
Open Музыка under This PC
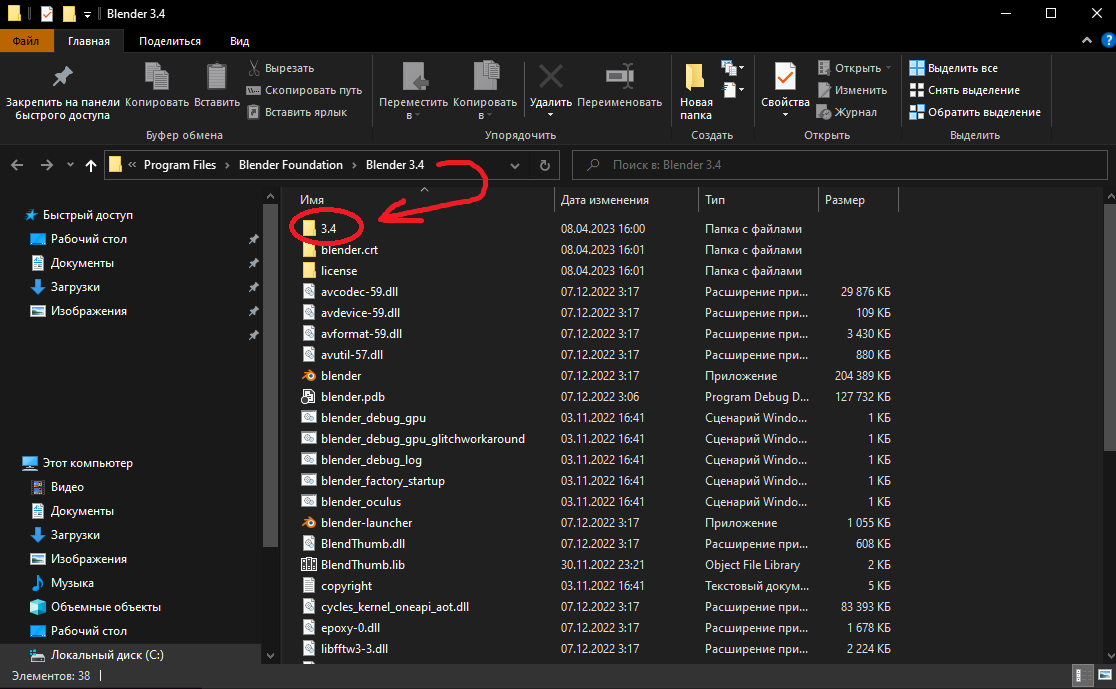72,583
